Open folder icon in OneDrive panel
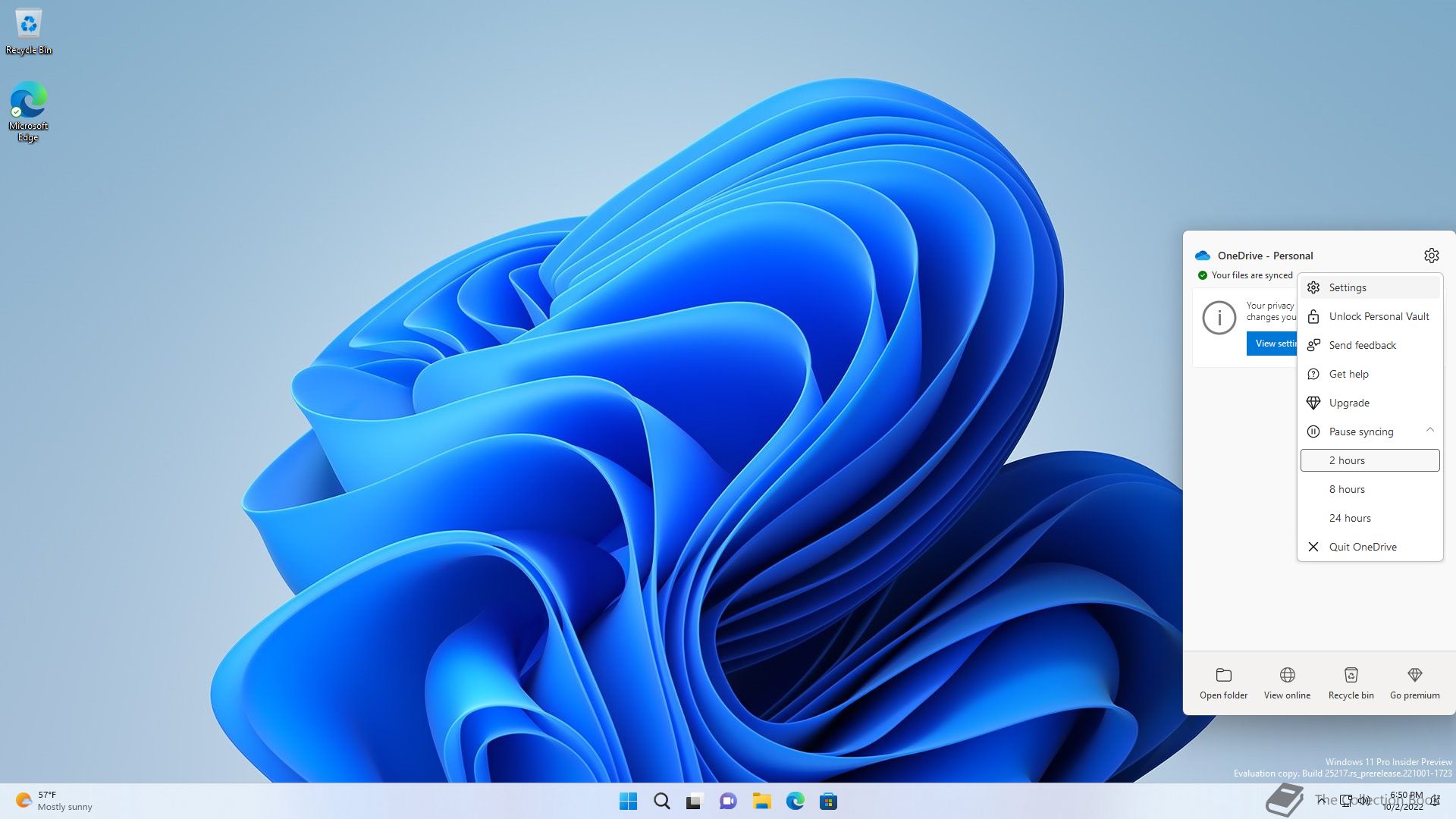Screen dimensions: 1456x819 coord(1223,675)
